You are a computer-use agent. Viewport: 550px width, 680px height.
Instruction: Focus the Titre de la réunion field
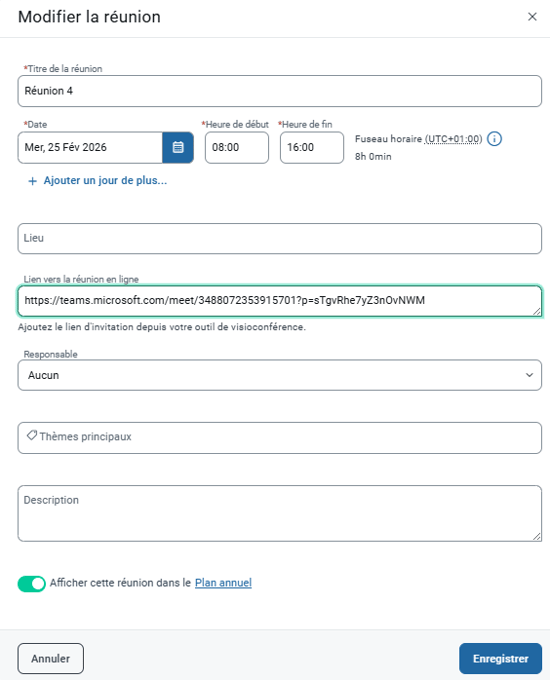pyautogui.click(x=279, y=91)
